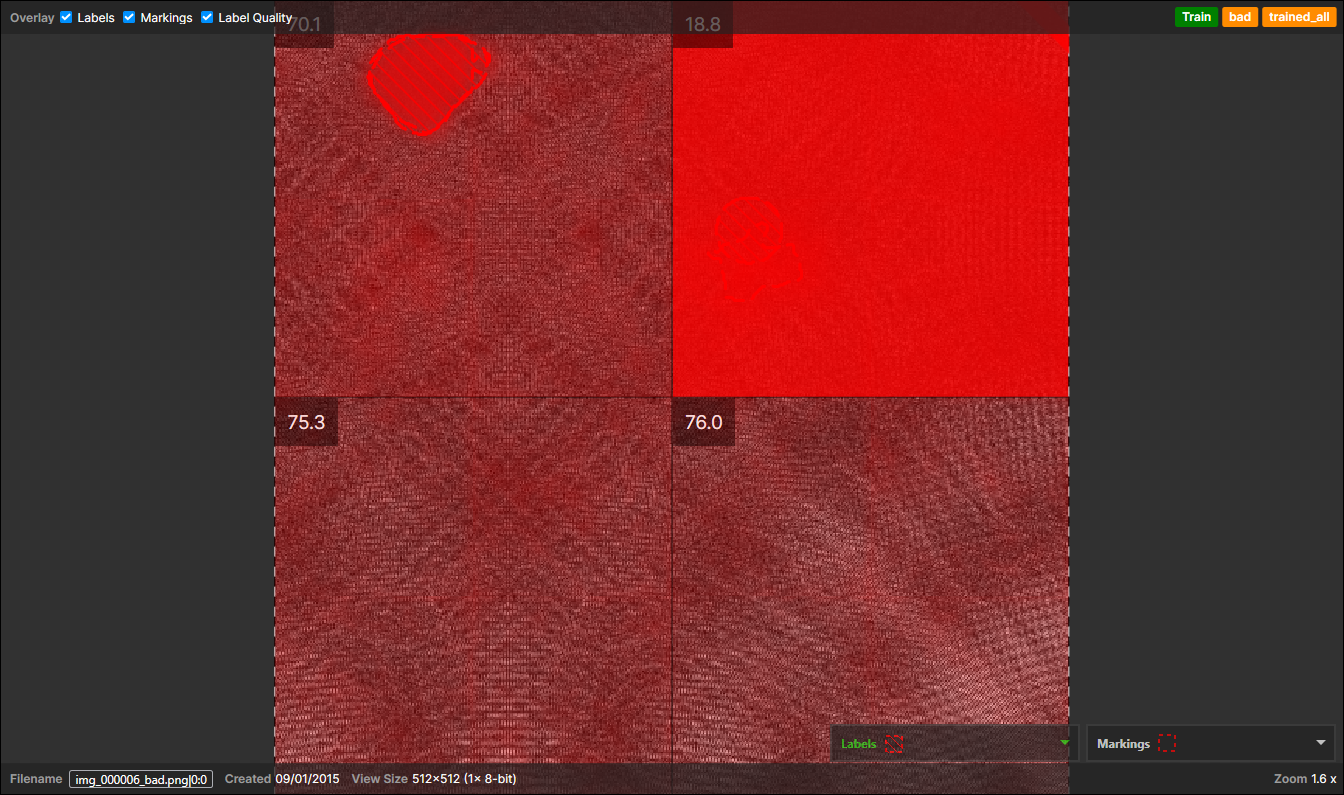
Task: Click the Created date 09/01/2015
Action: [x=307, y=779]
